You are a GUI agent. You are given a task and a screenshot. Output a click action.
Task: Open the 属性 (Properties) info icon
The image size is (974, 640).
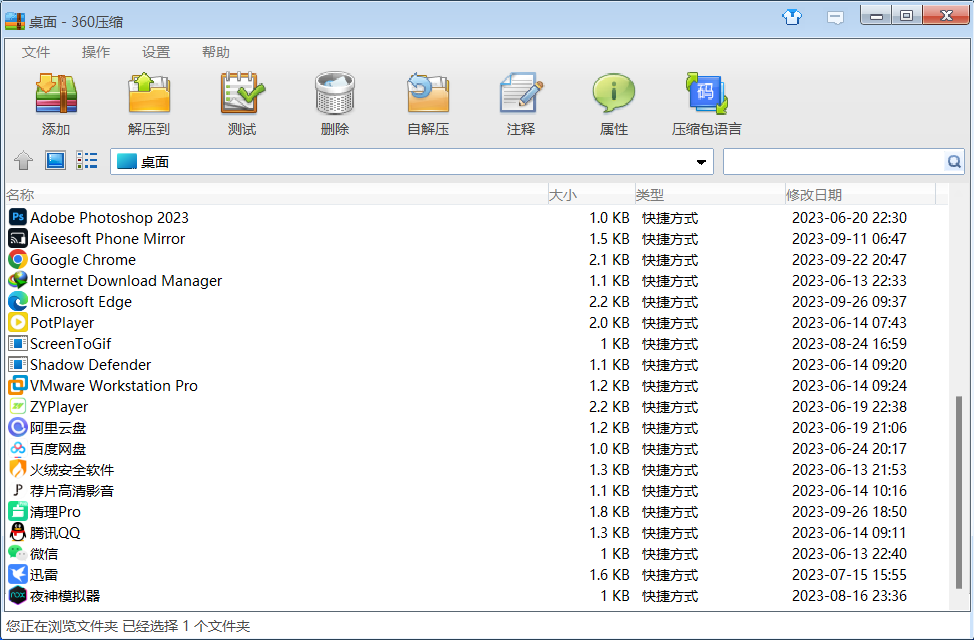click(614, 94)
